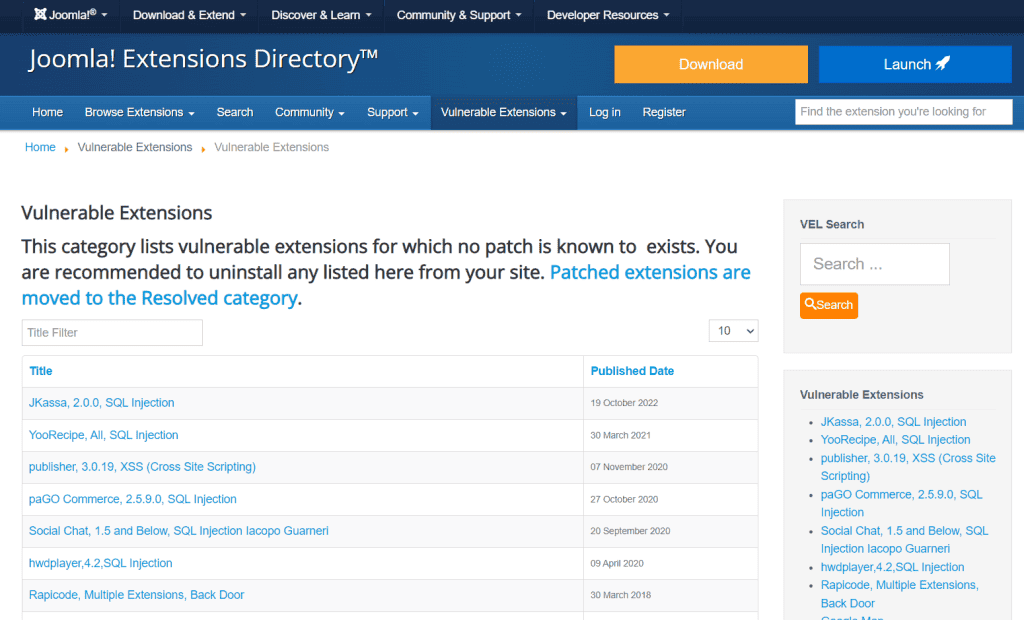Open YooRecipe, All, SQL Injection table entry
Viewport: 1024px width, 620px height.
click(103, 435)
